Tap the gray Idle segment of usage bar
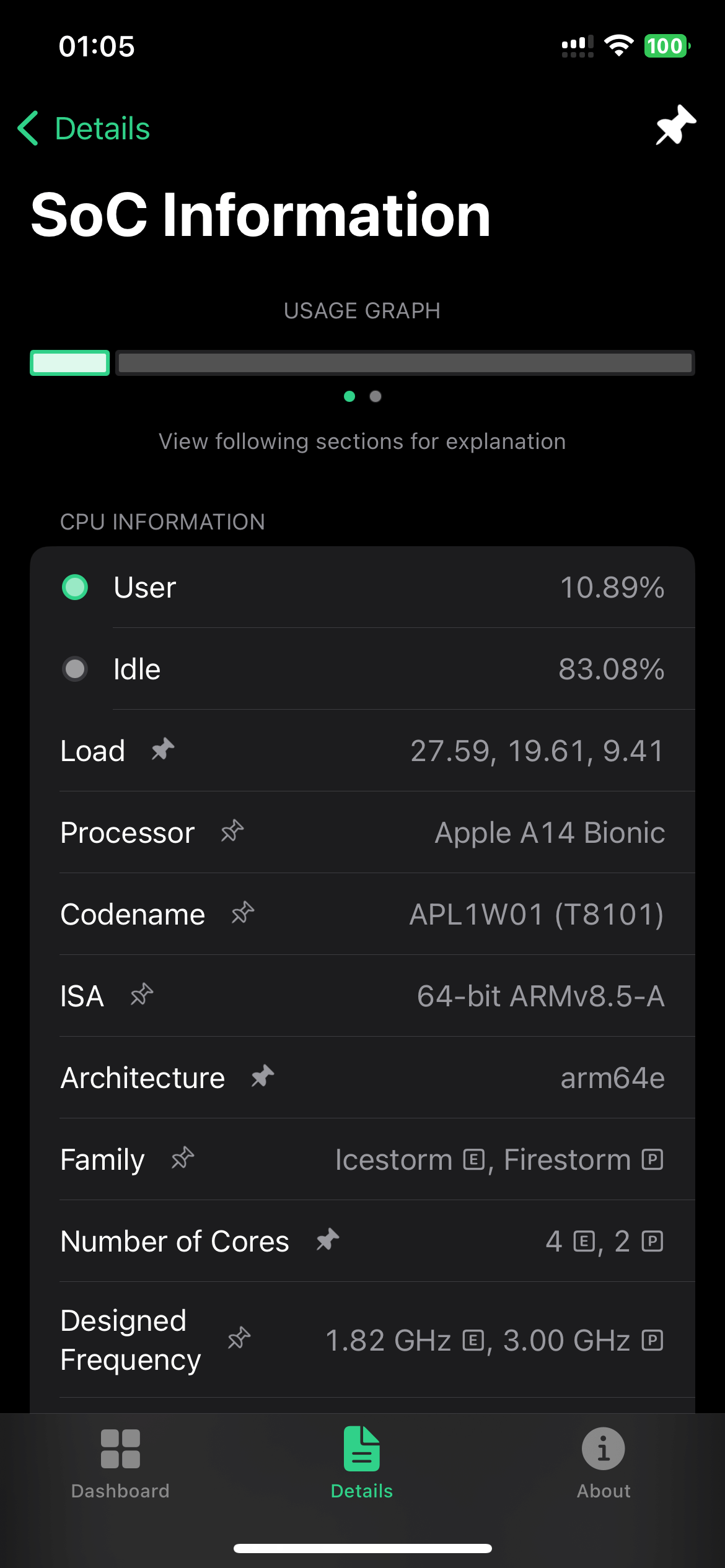 point(405,363)
